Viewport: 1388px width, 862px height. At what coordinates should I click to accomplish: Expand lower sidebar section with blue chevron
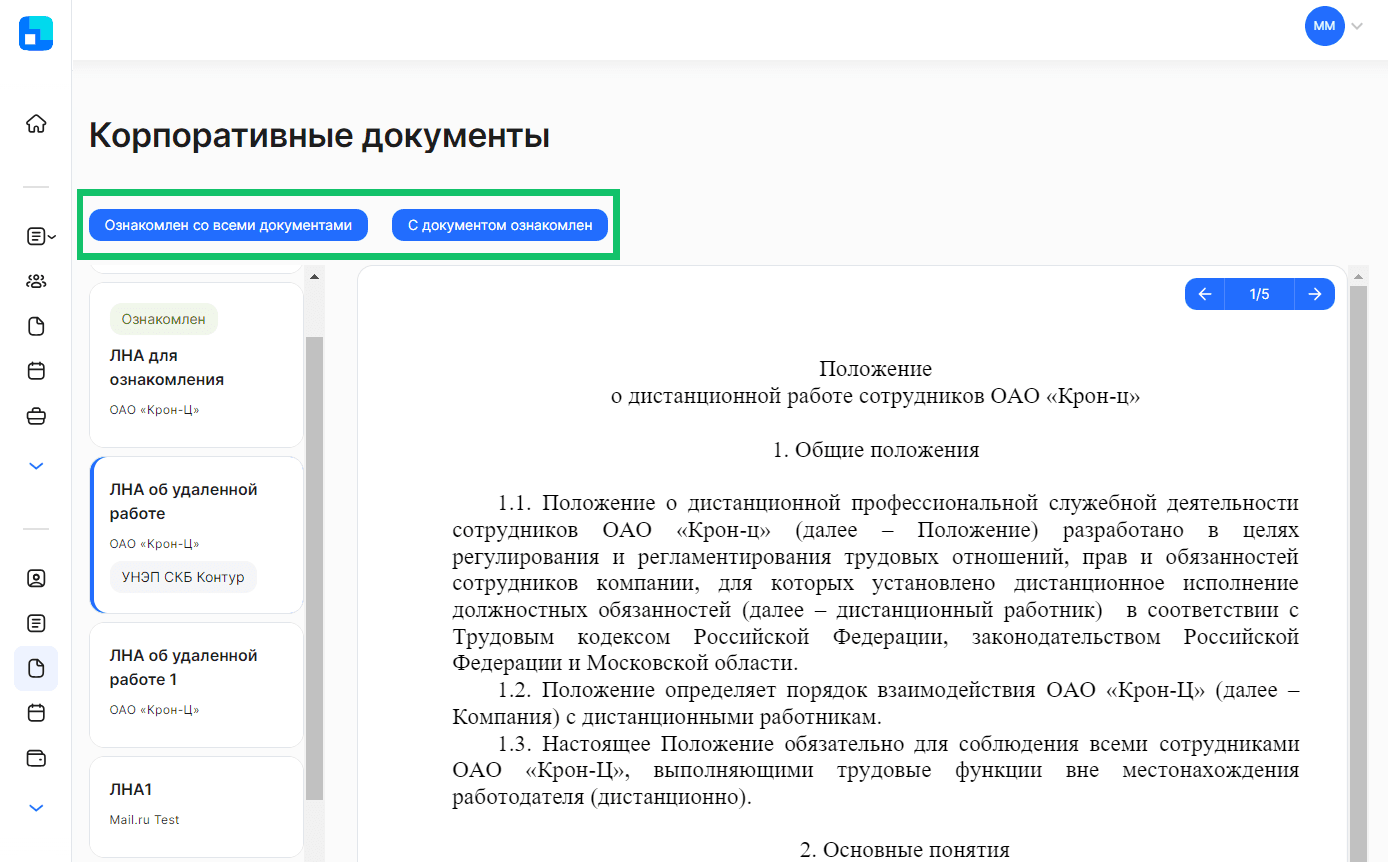coord(36,807)
